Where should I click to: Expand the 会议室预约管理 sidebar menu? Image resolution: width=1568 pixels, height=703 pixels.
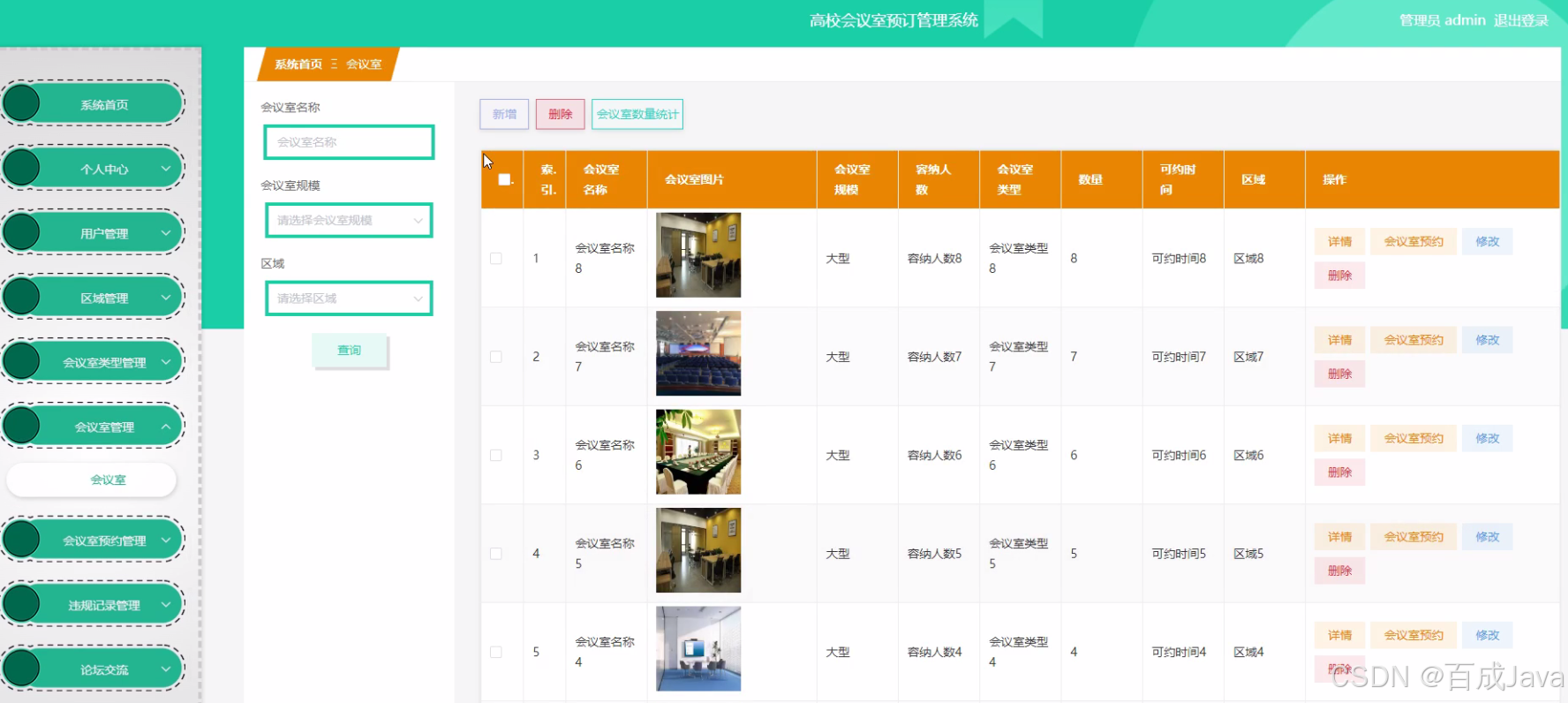(94, 540)
